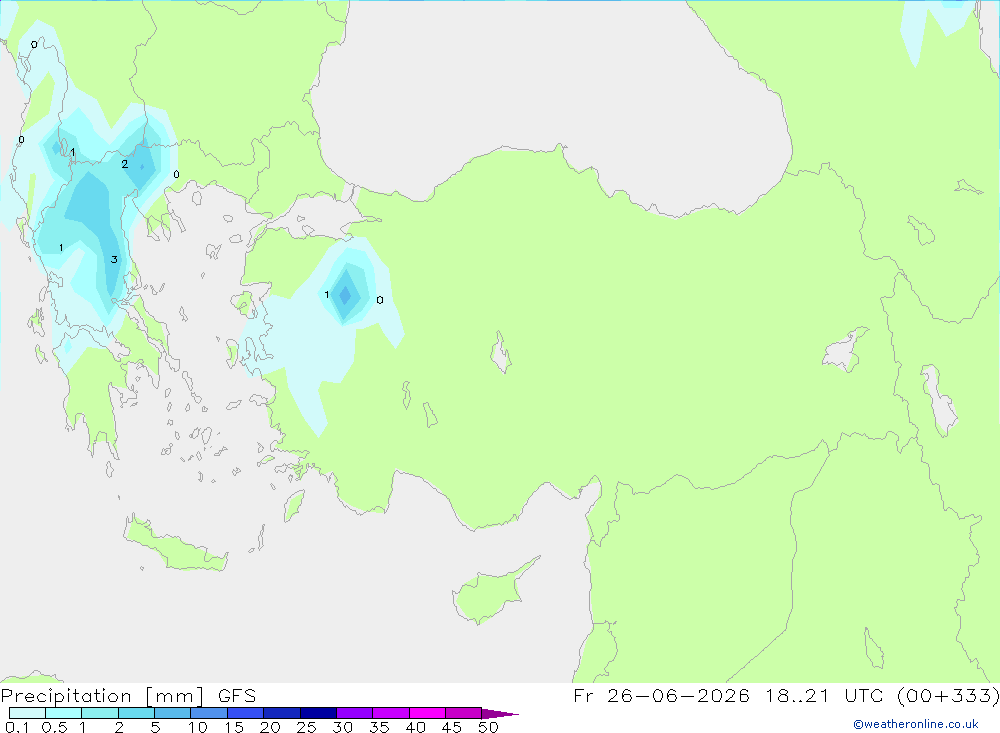Click the "25" legend scale label
This screenshot has height=733, width=1000.
307,727
